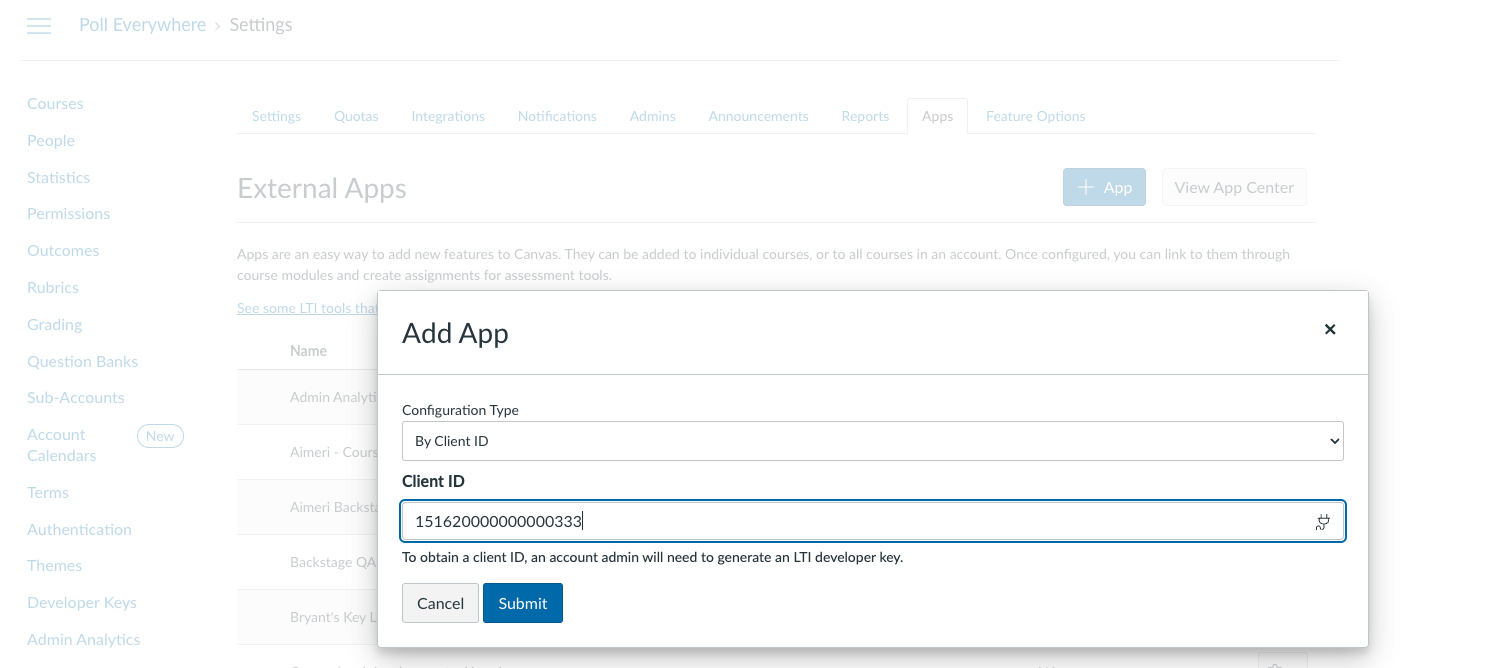Switch to the Announcements tab
This screenshot has height=668, width=1488.
pos(758,116)
